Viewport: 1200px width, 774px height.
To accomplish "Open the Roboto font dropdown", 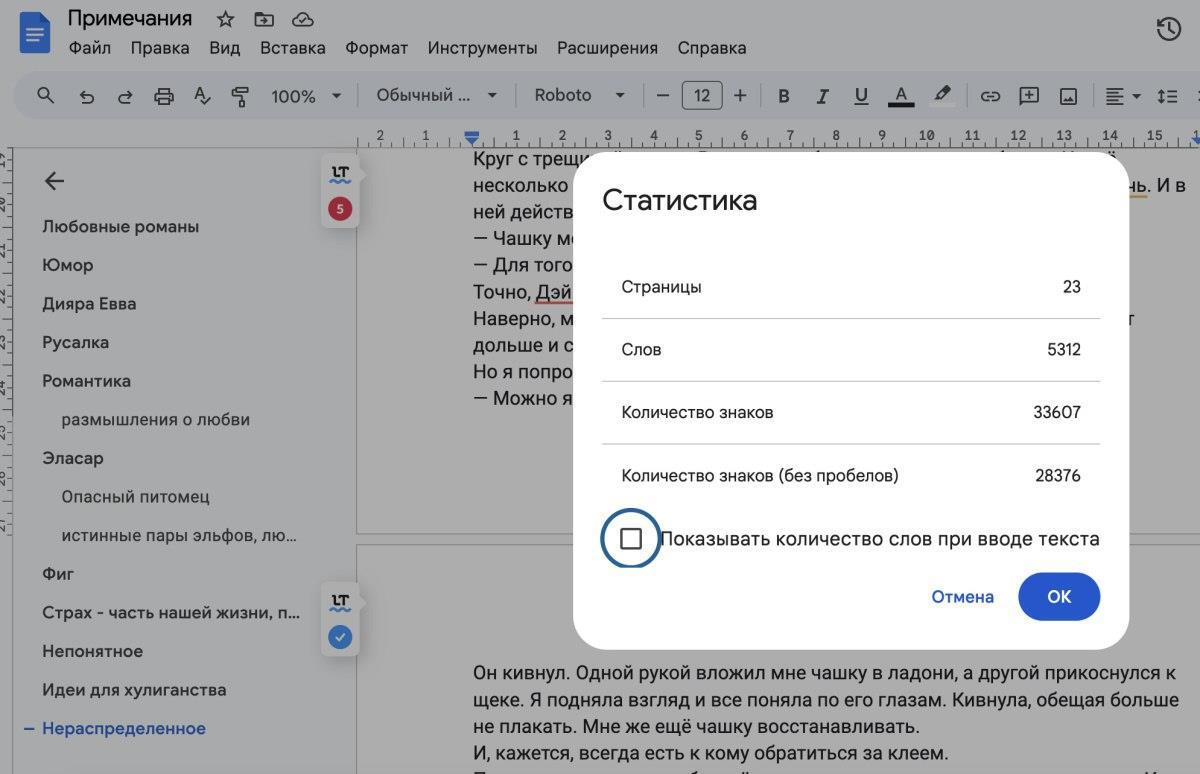I will pos(579,95).
